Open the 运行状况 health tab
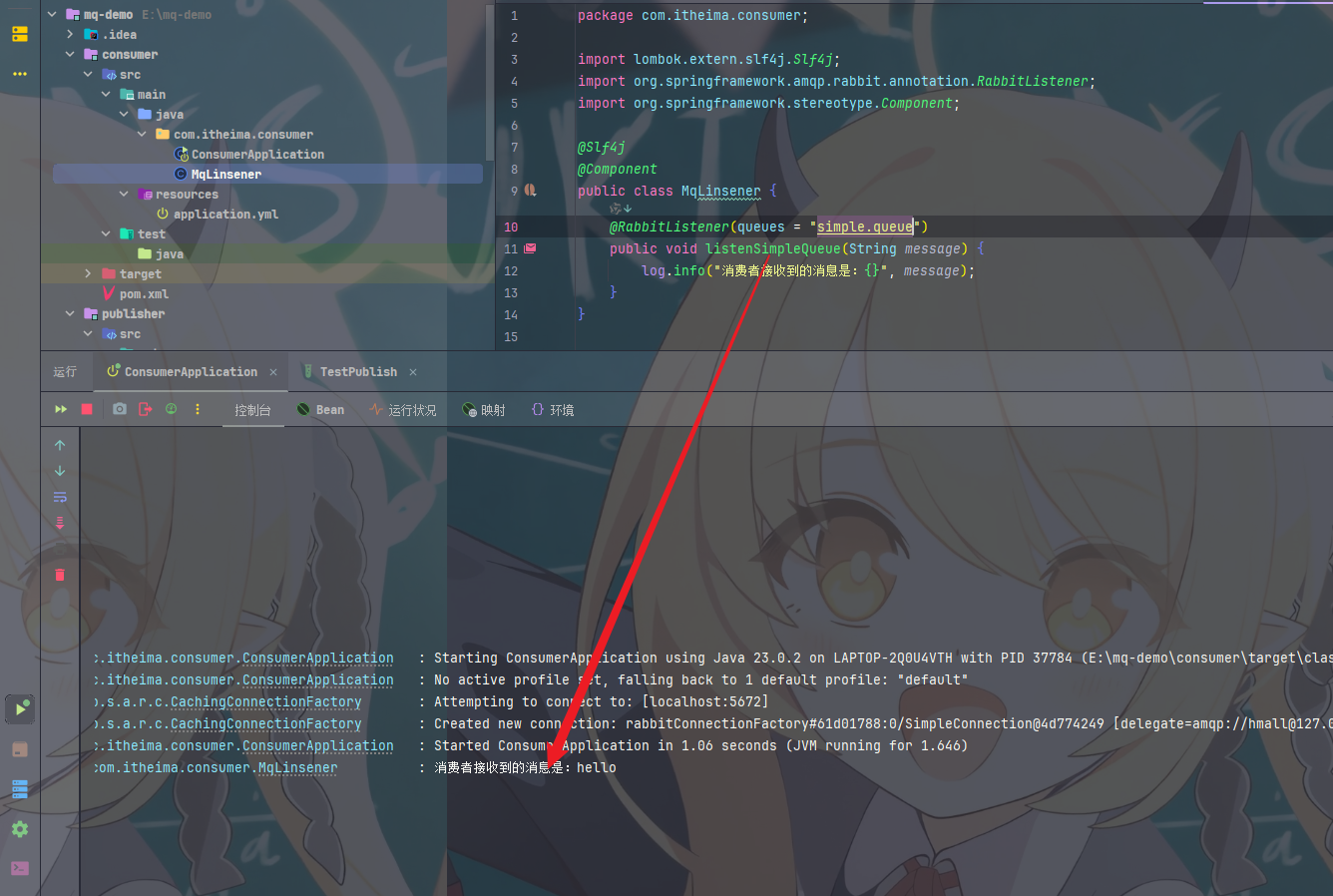The image size is (1333, 896). 402,410
